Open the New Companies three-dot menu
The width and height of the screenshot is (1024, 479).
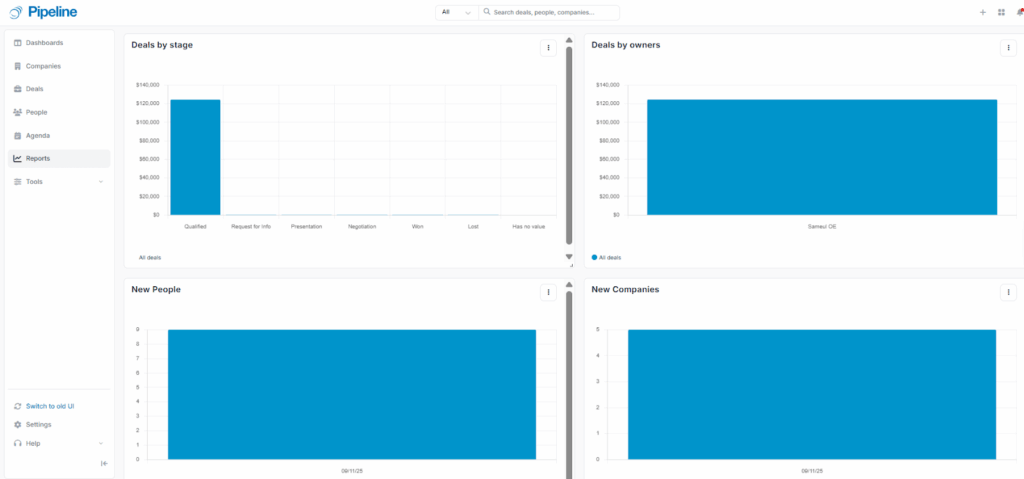1008,292
